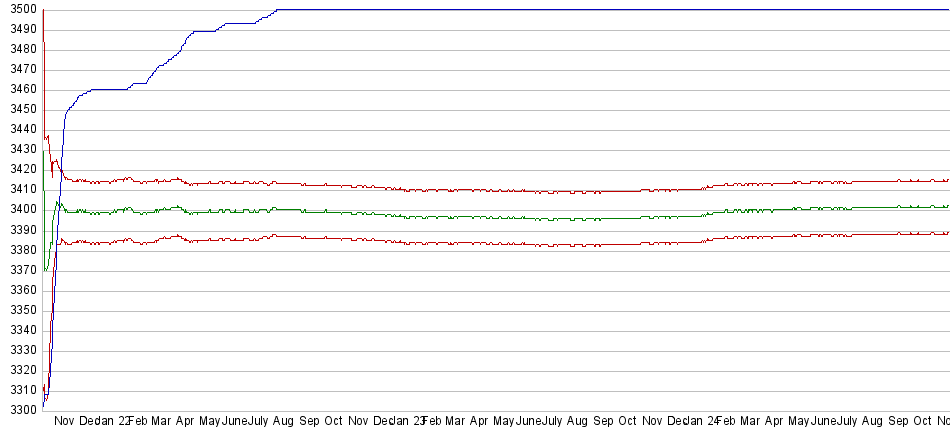Click the first Aug label on x-axis

coord(283,422)
